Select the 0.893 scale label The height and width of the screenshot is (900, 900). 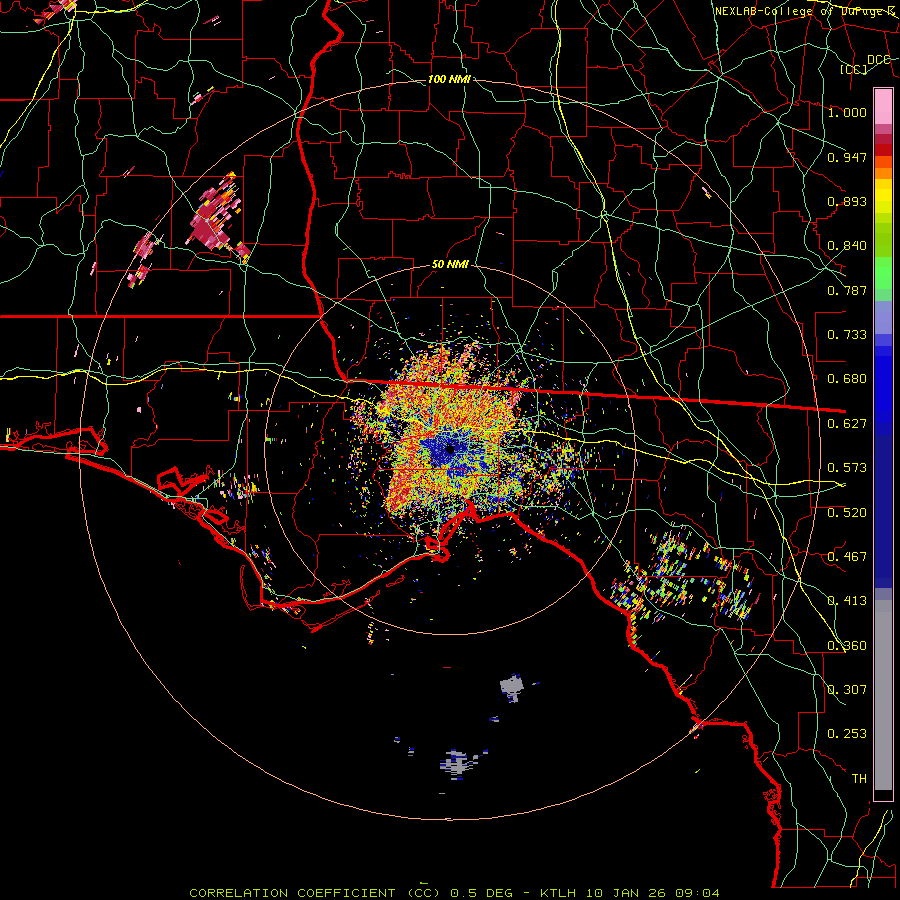pyautogui.click(x=847, y=201)
